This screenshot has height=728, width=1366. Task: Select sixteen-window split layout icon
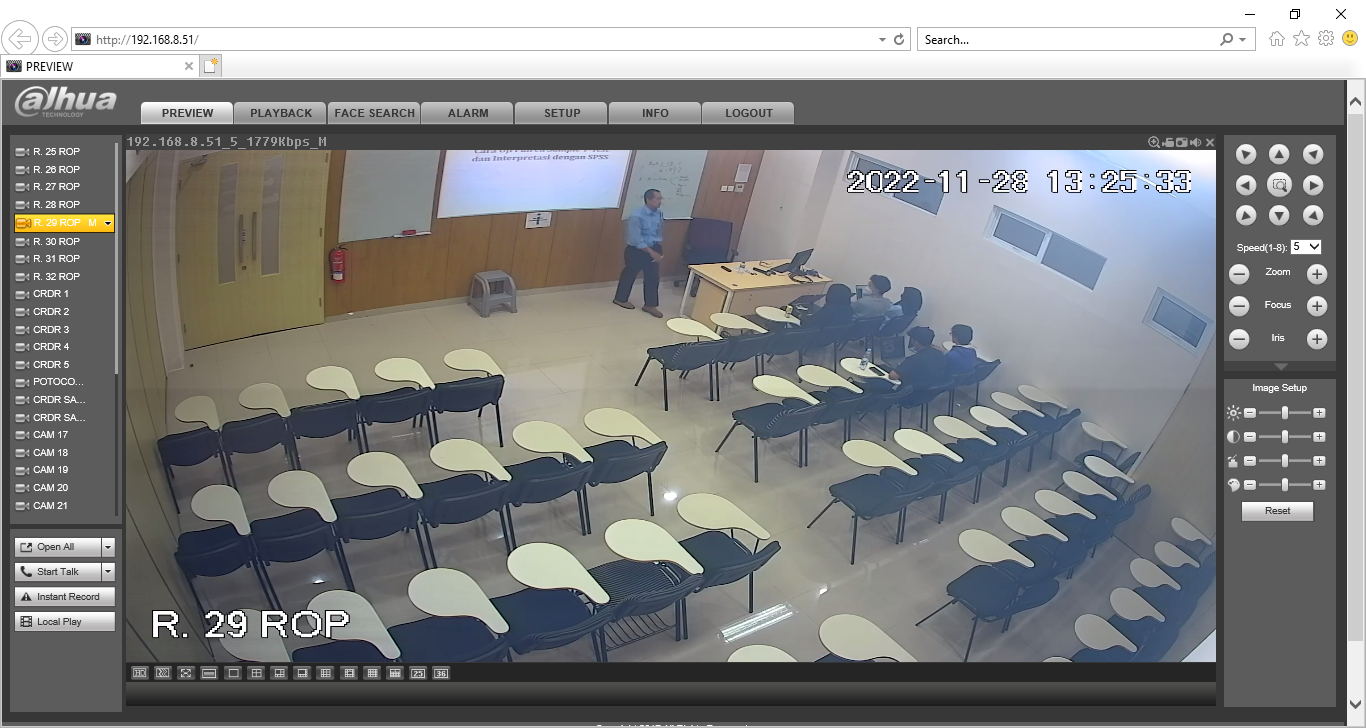[x=372, y=673]
